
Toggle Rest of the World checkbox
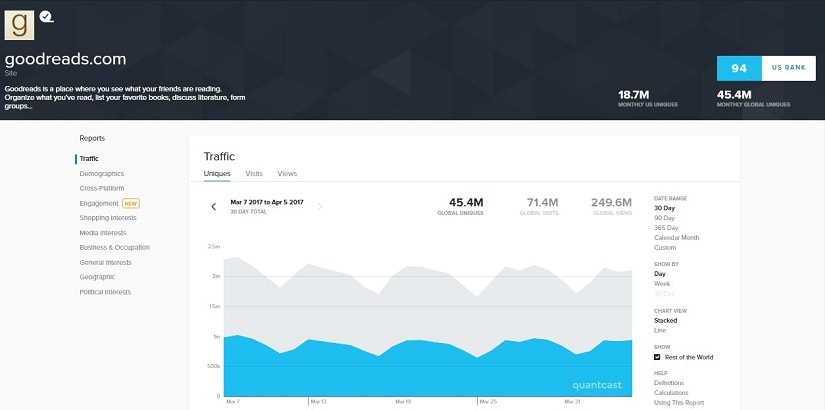click(x=657, y=357)
